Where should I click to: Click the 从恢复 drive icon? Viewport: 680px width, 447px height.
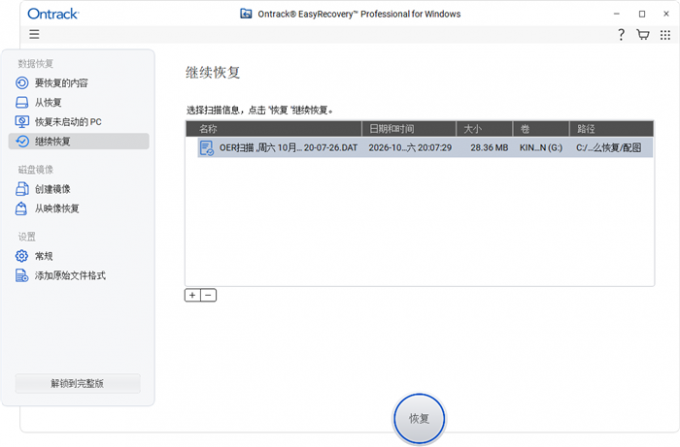point(22,102)
